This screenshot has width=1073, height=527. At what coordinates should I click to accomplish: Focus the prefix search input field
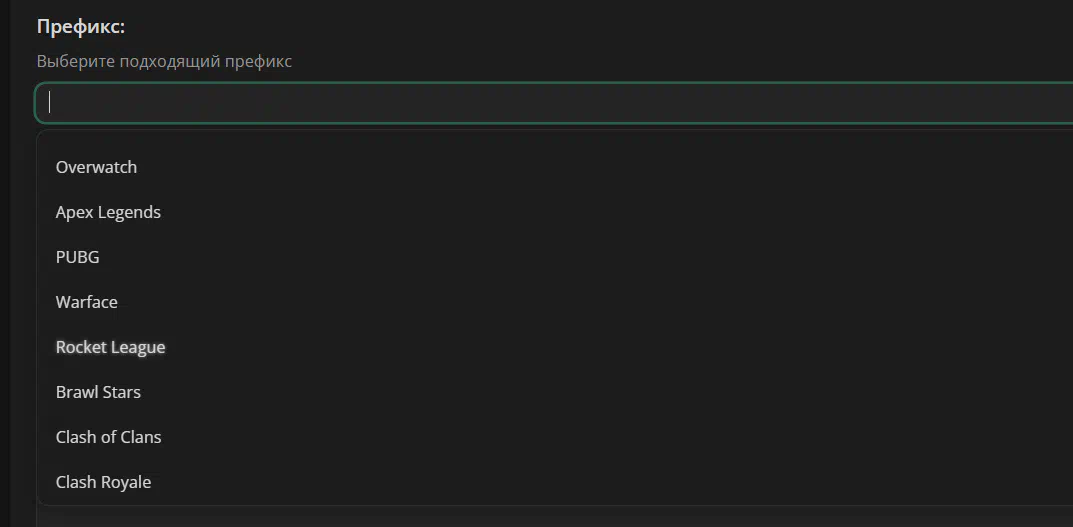[554, 103]
